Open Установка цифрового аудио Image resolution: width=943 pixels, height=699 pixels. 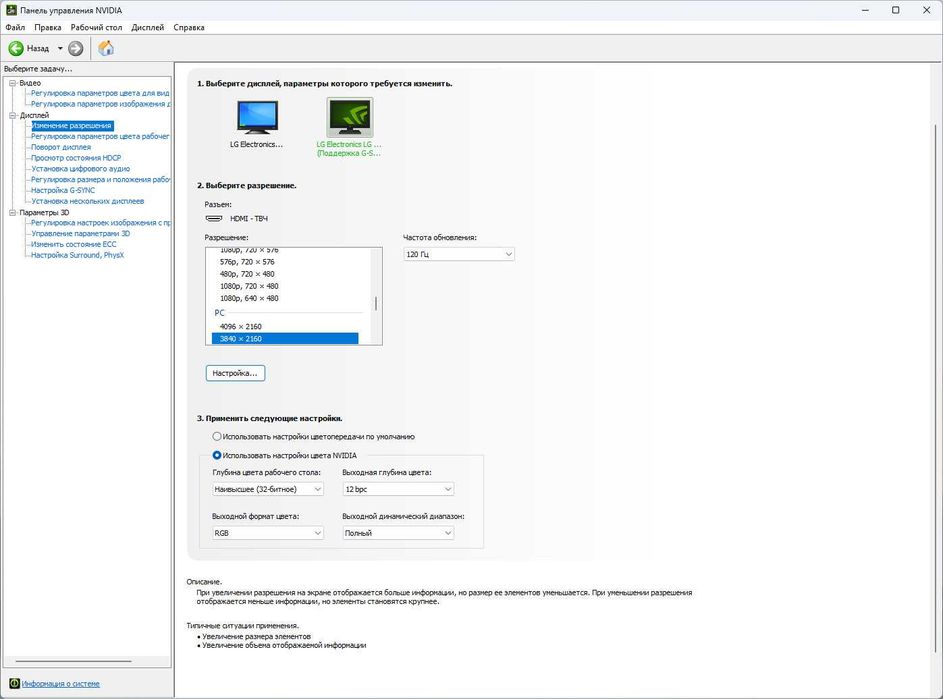(x=80, y=169)
